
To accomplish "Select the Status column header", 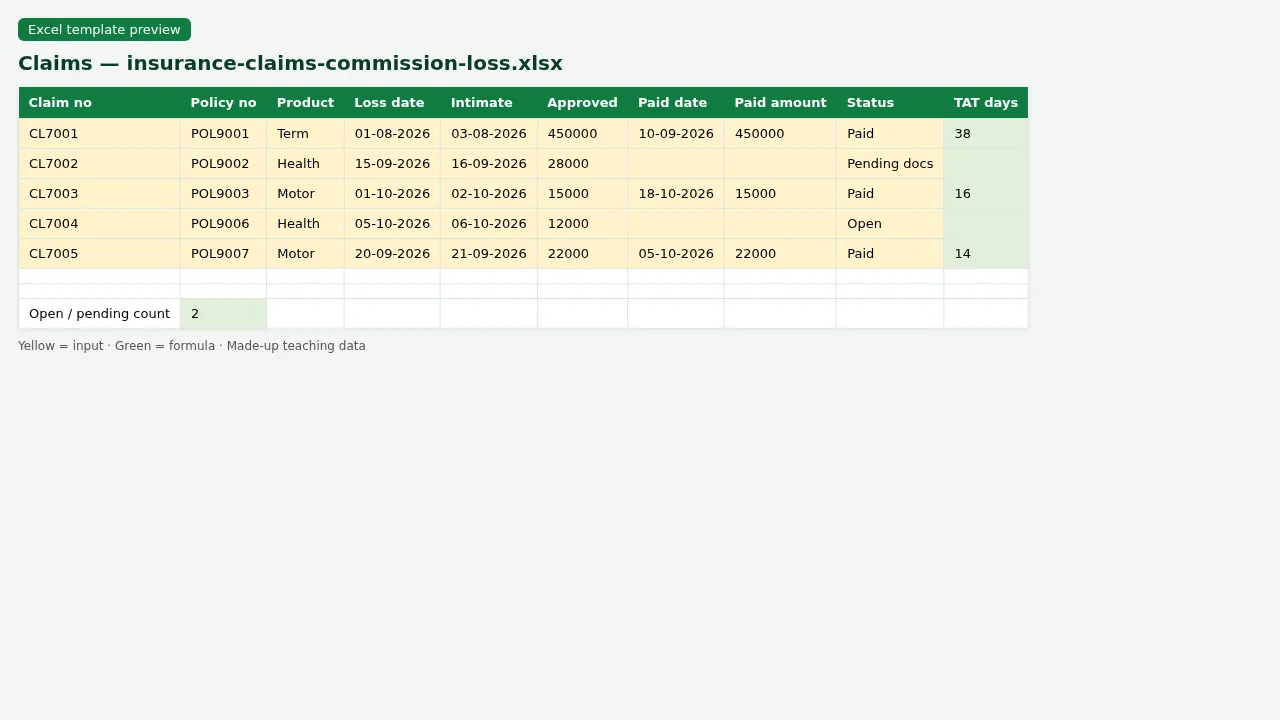I will [x=890, y=103].
